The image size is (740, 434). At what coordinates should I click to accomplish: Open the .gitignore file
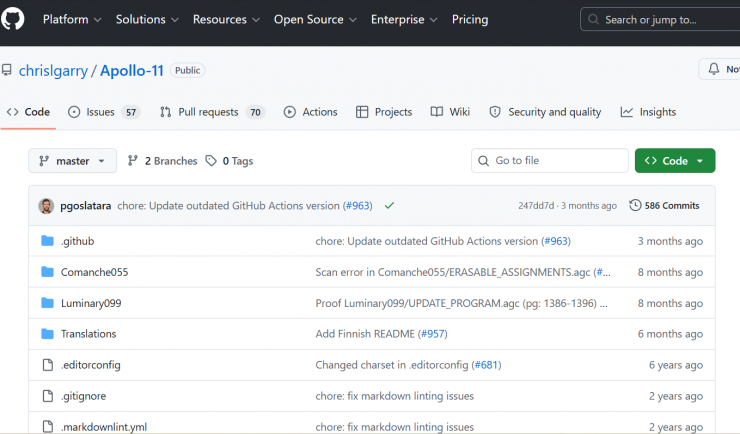84,396
